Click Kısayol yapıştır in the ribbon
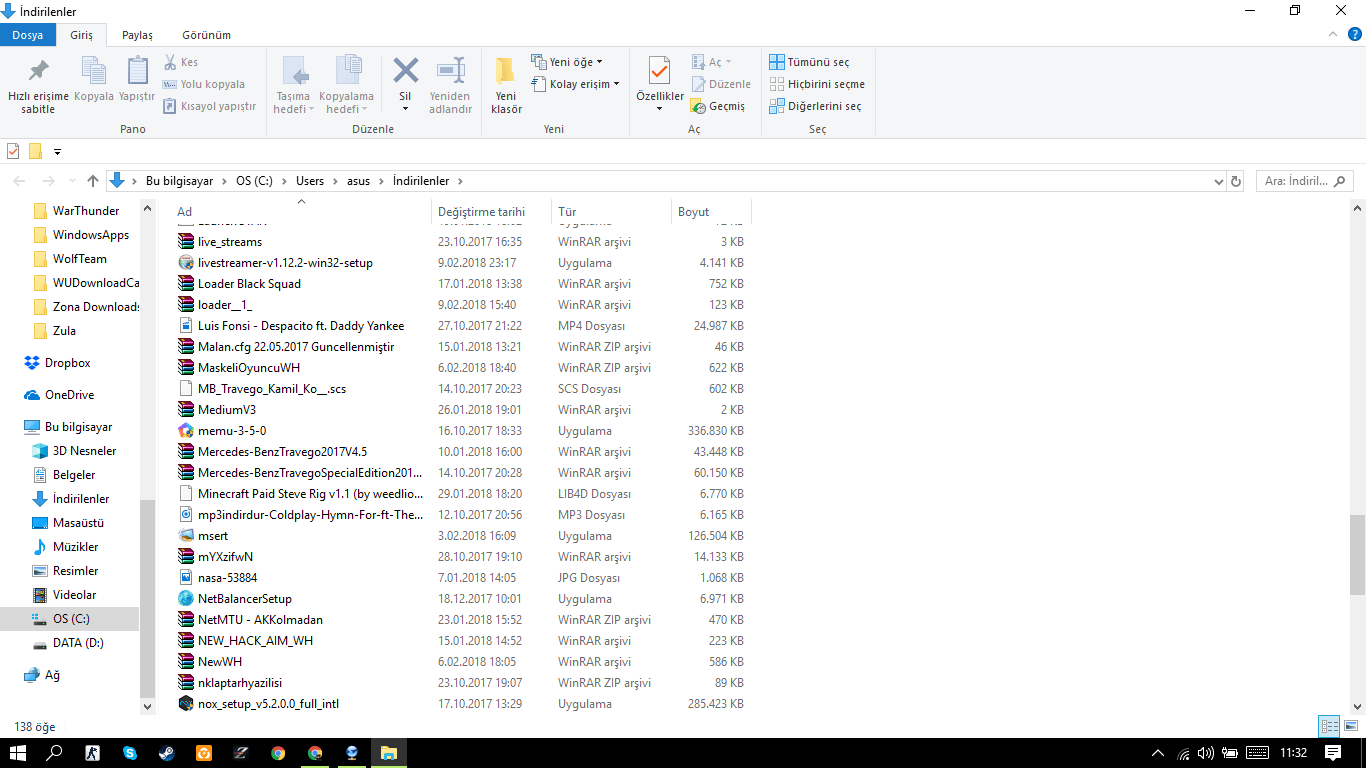The height and width of the screenshot is (768, 1366). click(x=209, y=106)
